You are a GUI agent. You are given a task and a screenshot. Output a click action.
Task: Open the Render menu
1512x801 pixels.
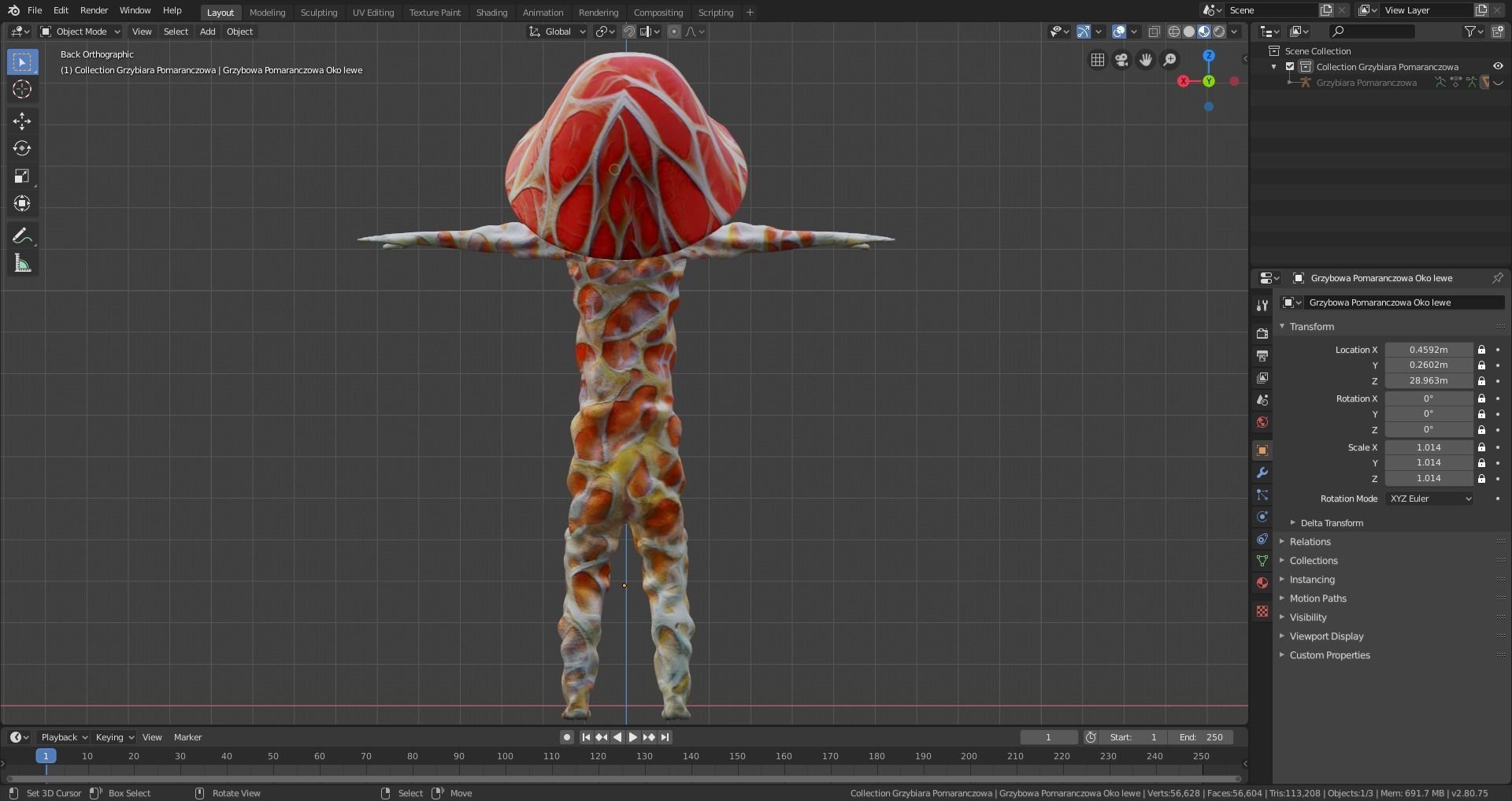94,10
